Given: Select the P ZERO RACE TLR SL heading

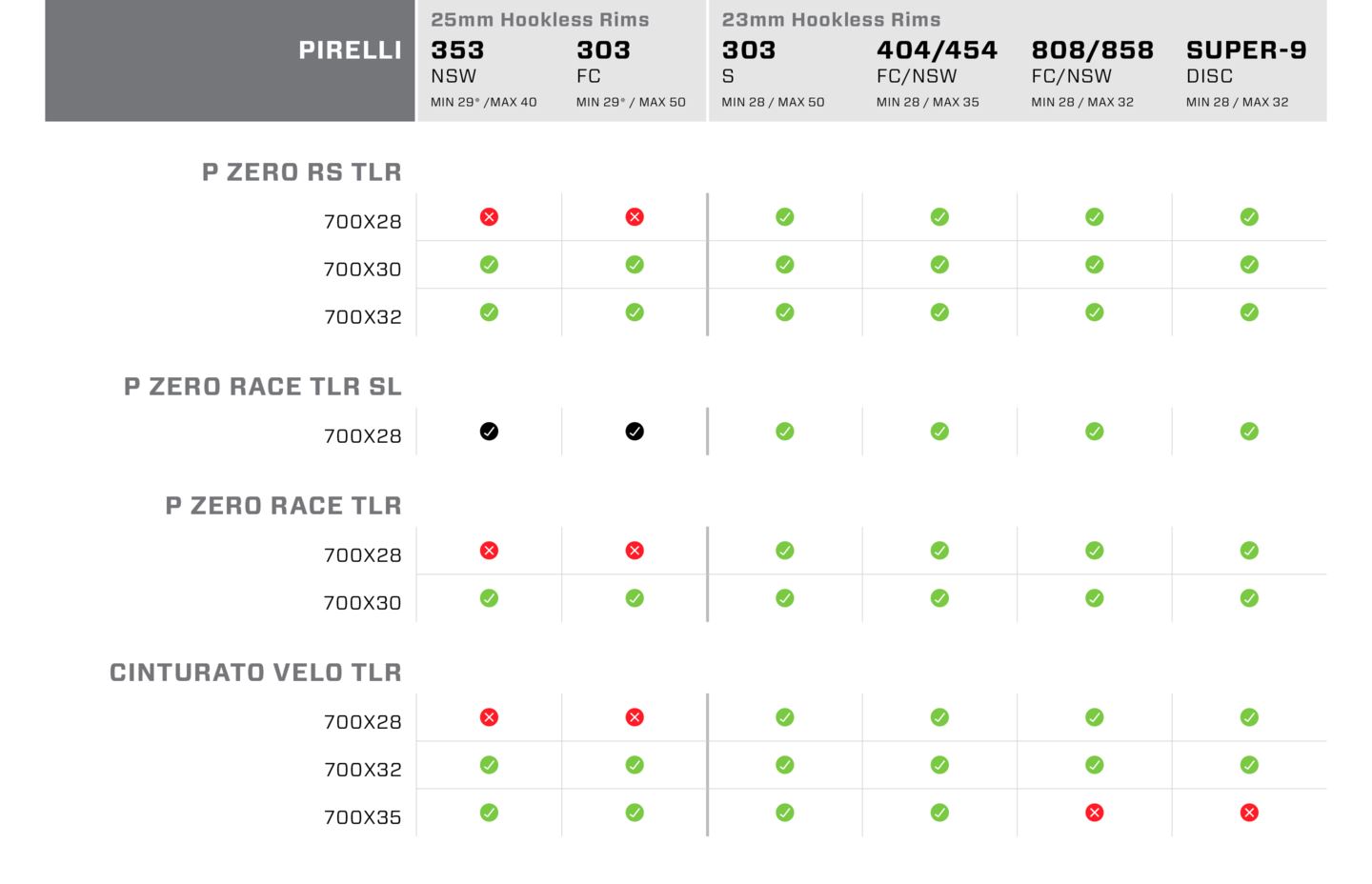Looking at the screenshot, I should point(262,387).
